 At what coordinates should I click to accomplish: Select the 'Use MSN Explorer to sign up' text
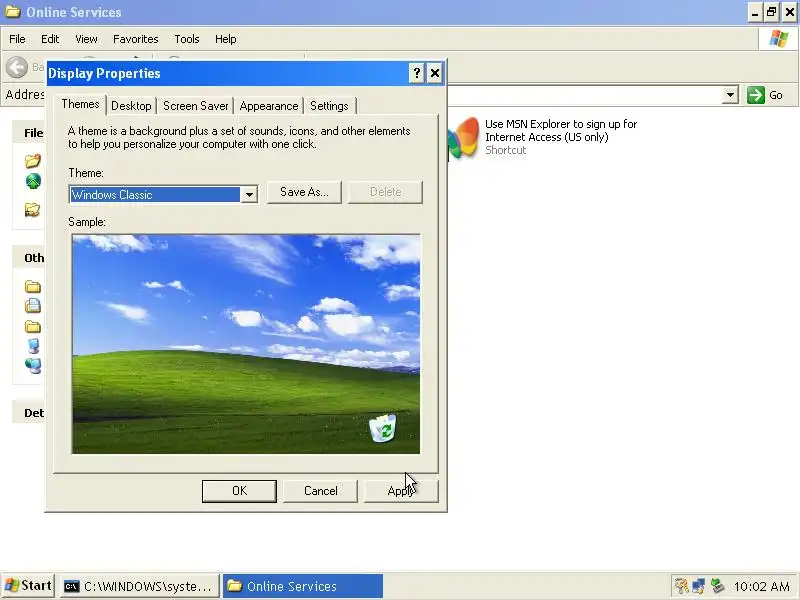561,131
